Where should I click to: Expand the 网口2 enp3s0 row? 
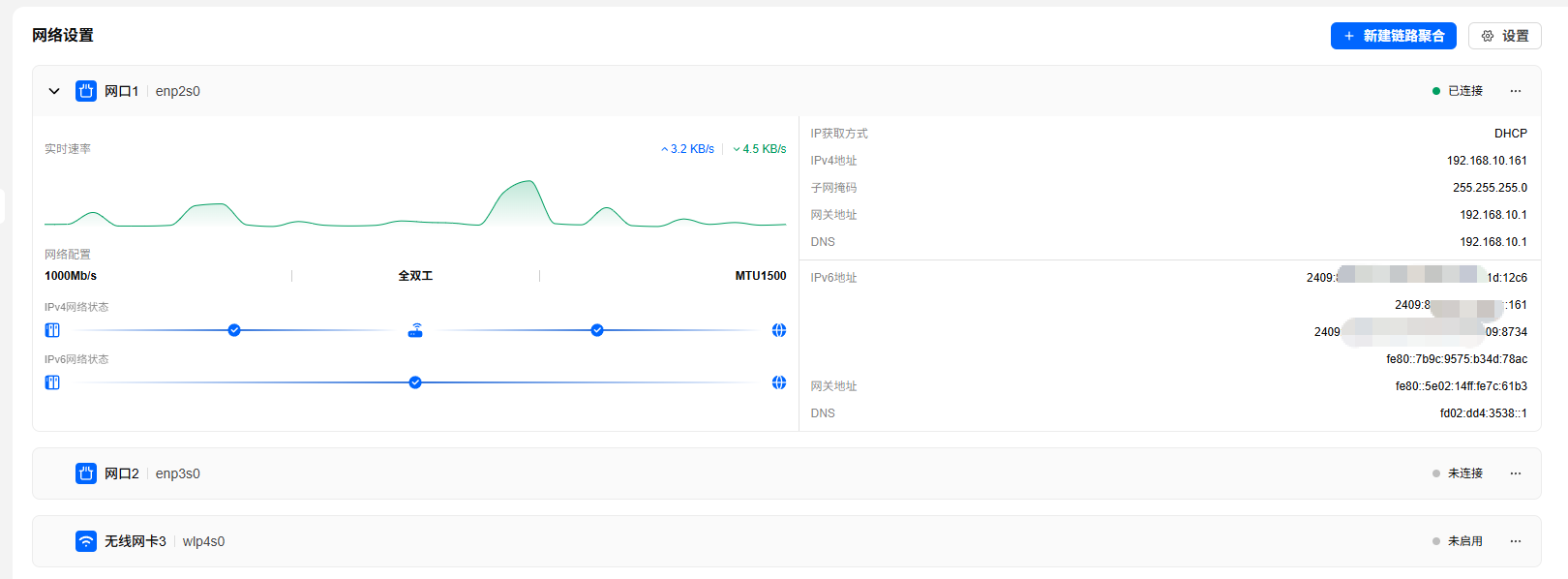[787, 473]
